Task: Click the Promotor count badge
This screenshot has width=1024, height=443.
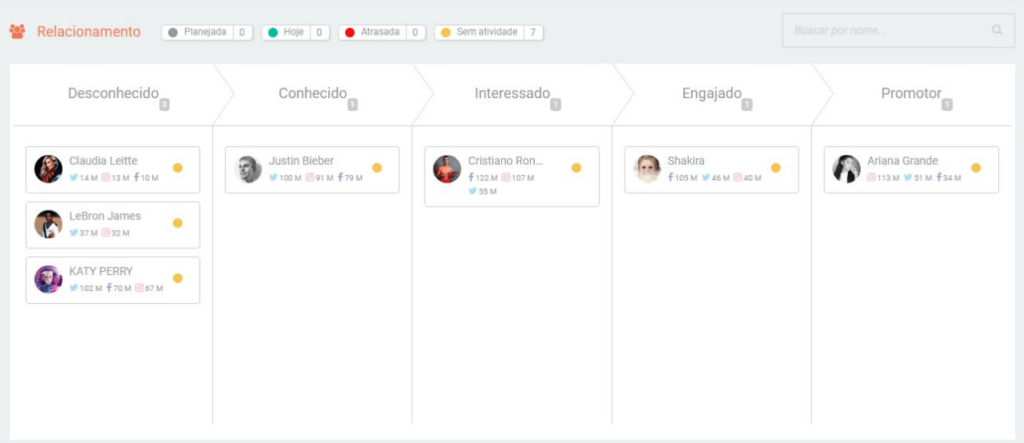Action: click(947, 105)
